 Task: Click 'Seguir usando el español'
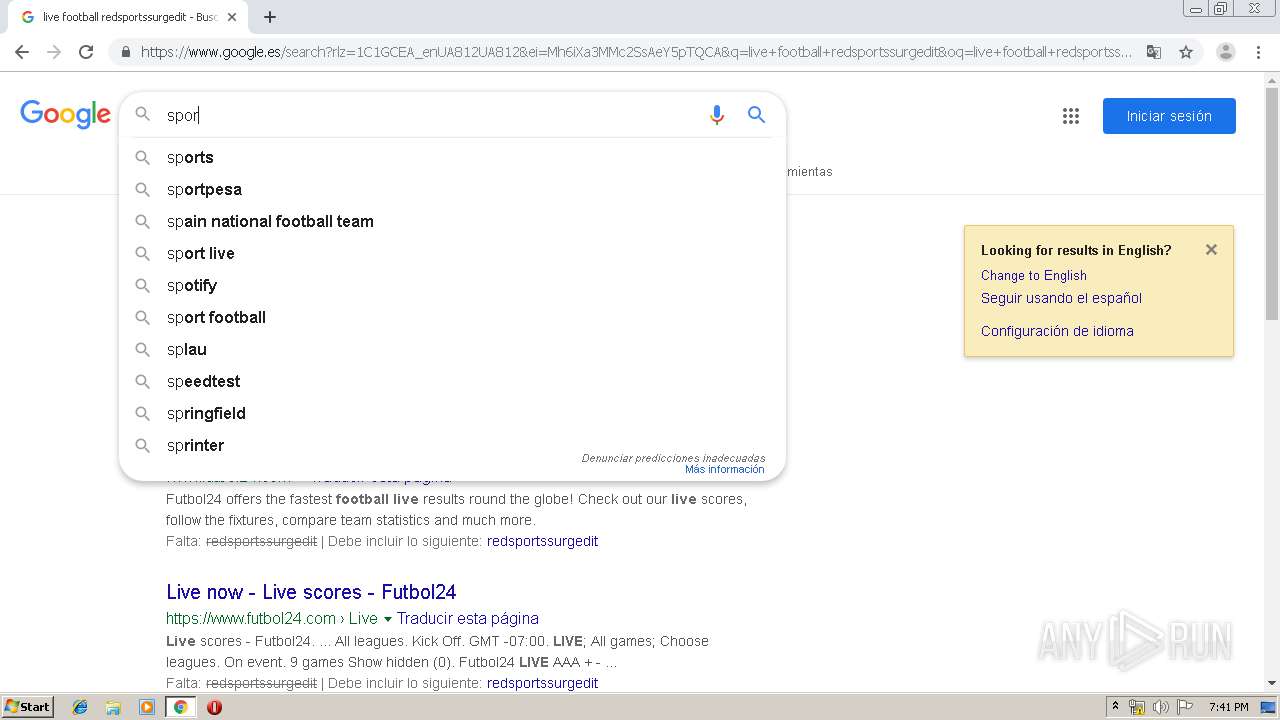tap(1061, 298)
